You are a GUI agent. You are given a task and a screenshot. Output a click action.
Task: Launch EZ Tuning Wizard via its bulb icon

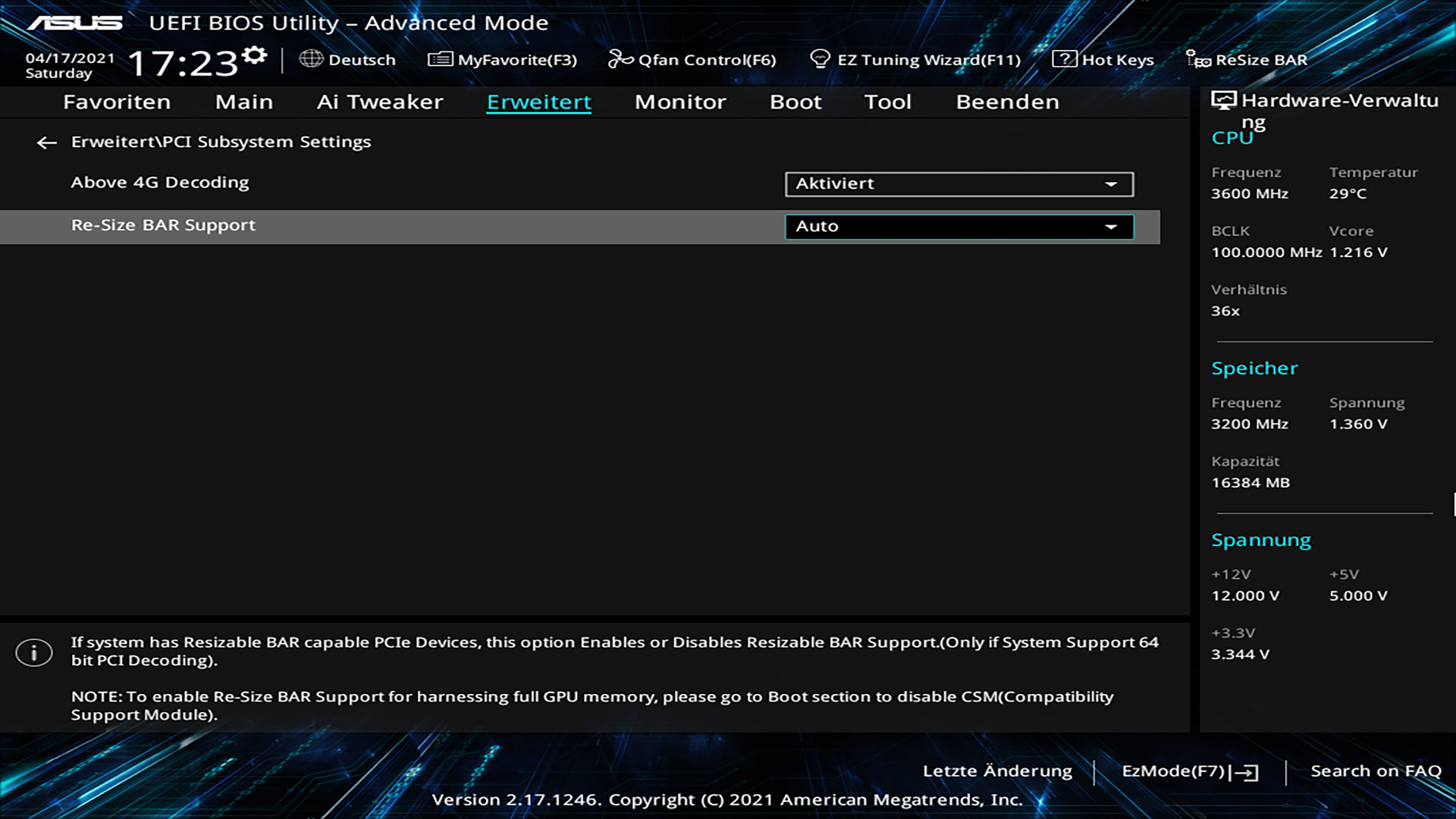820,59
